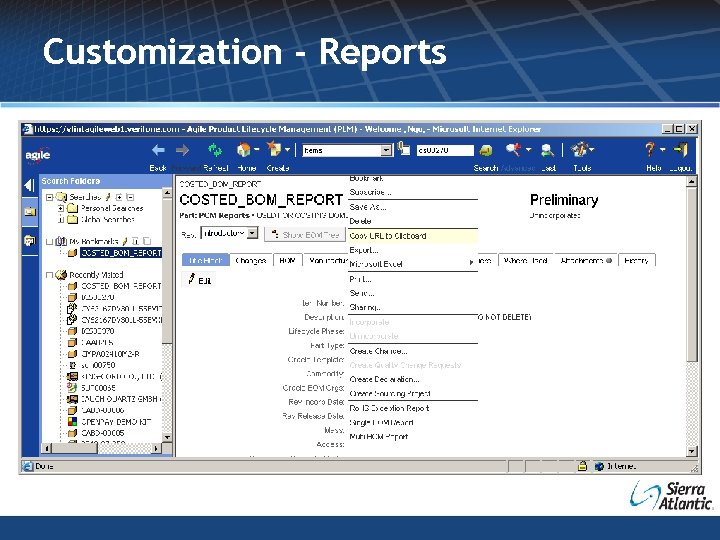The image size is (720, 540).
Task: Click main content scrollbar up arrow
Action: (x=692, y=182)
